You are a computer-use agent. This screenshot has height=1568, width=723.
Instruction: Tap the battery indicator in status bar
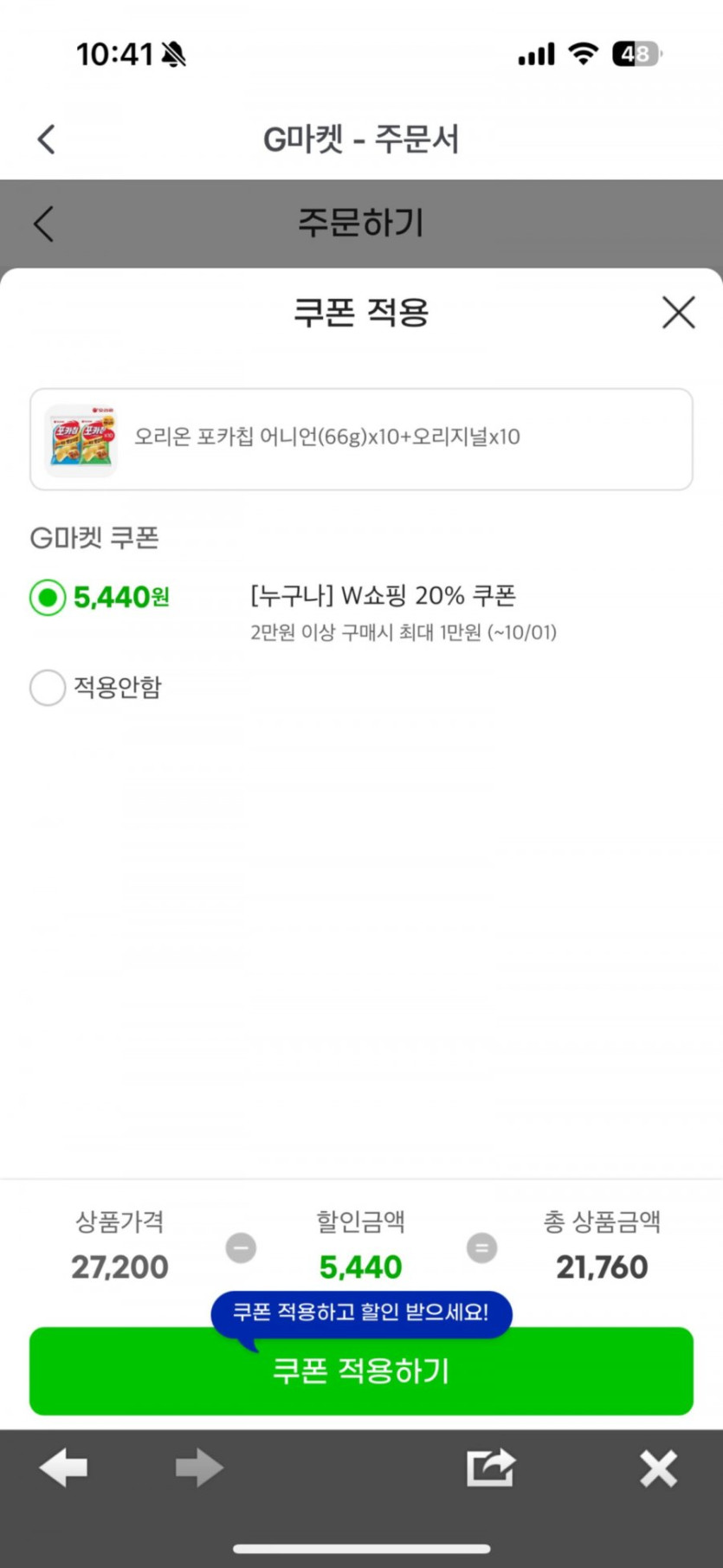(x=636, y=55)
